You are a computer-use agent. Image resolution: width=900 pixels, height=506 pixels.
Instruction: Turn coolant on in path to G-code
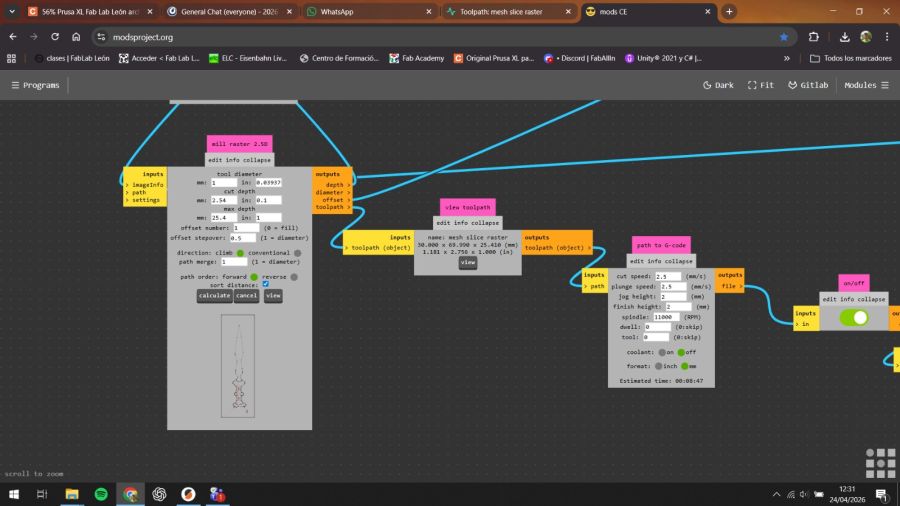(662, 352)
